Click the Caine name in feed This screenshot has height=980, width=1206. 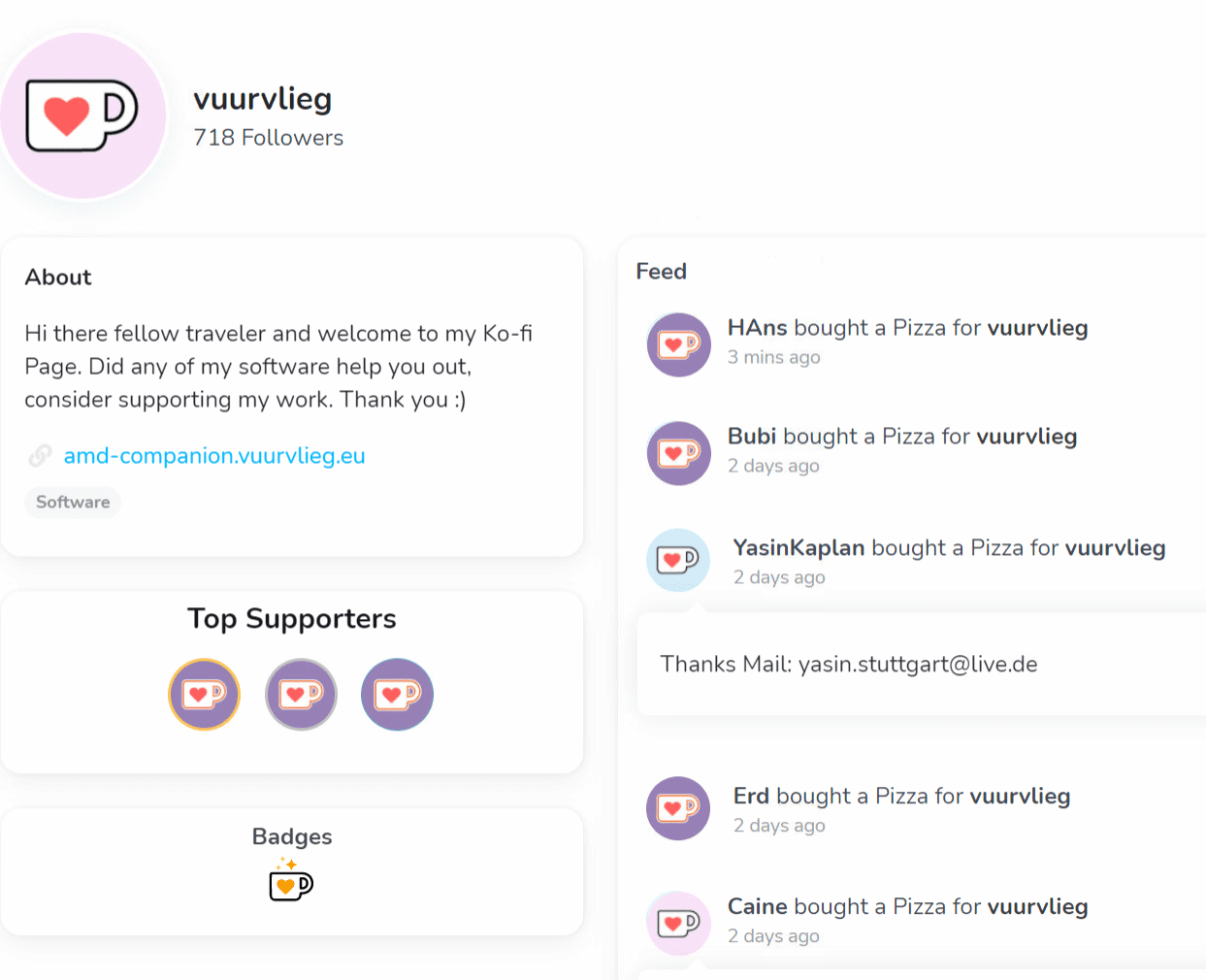[x=757, y=906]
